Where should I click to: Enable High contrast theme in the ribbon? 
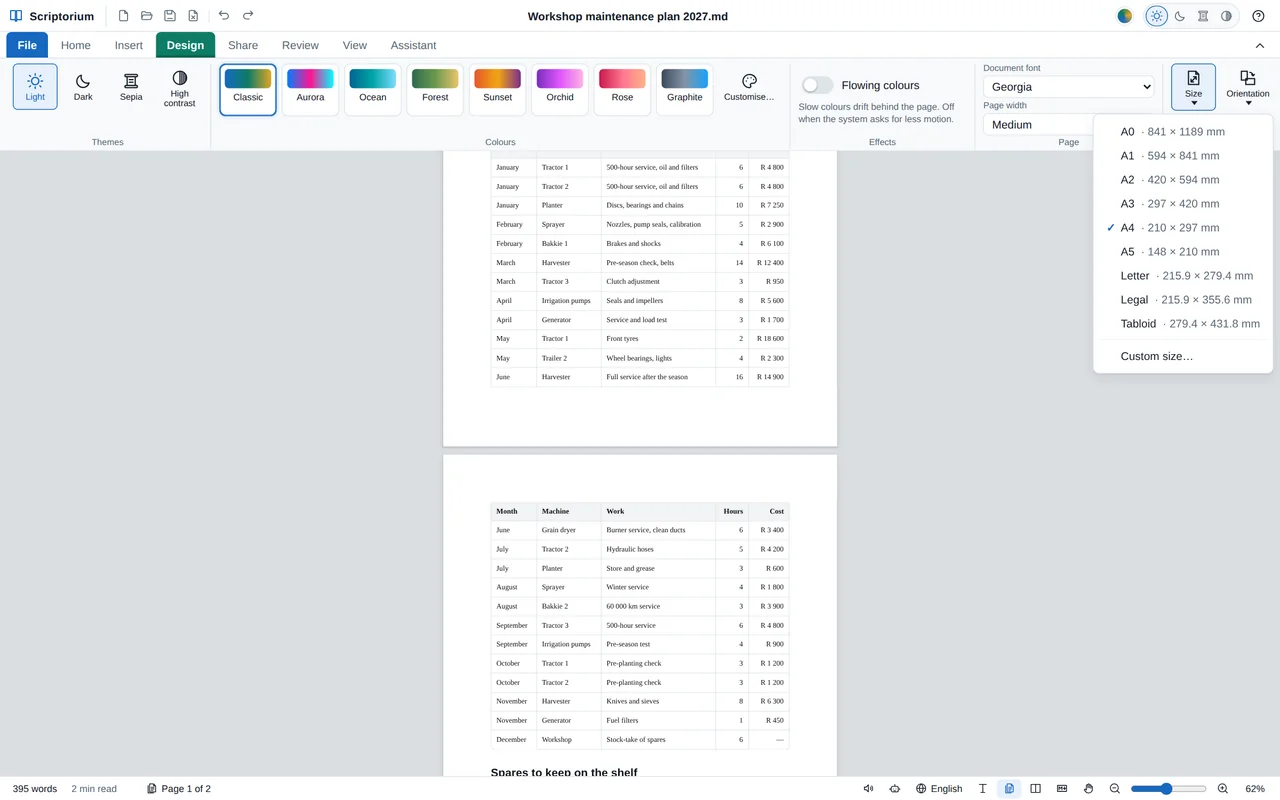click(x=180, y=87)
